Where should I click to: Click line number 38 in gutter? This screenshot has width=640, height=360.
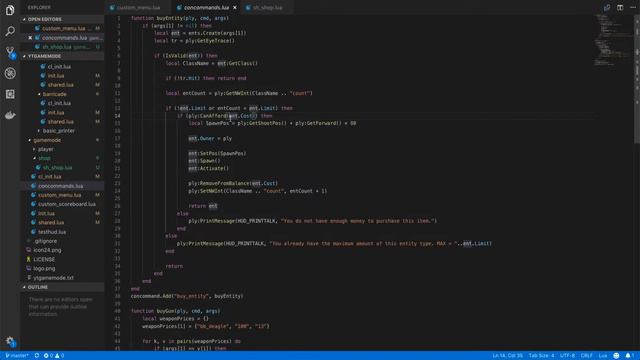pyautogui.click(x=118, y=296)
